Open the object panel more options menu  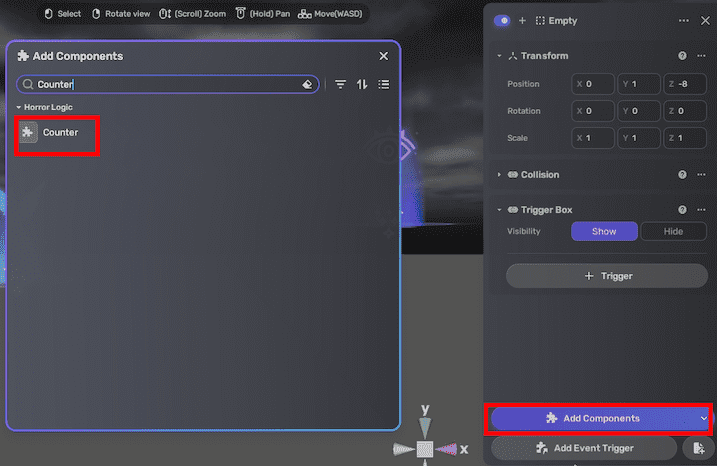684,20
